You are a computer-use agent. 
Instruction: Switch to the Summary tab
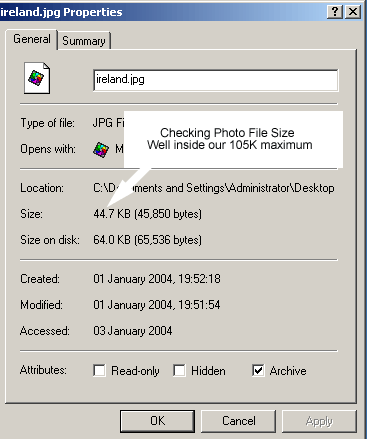pos(84,41)
